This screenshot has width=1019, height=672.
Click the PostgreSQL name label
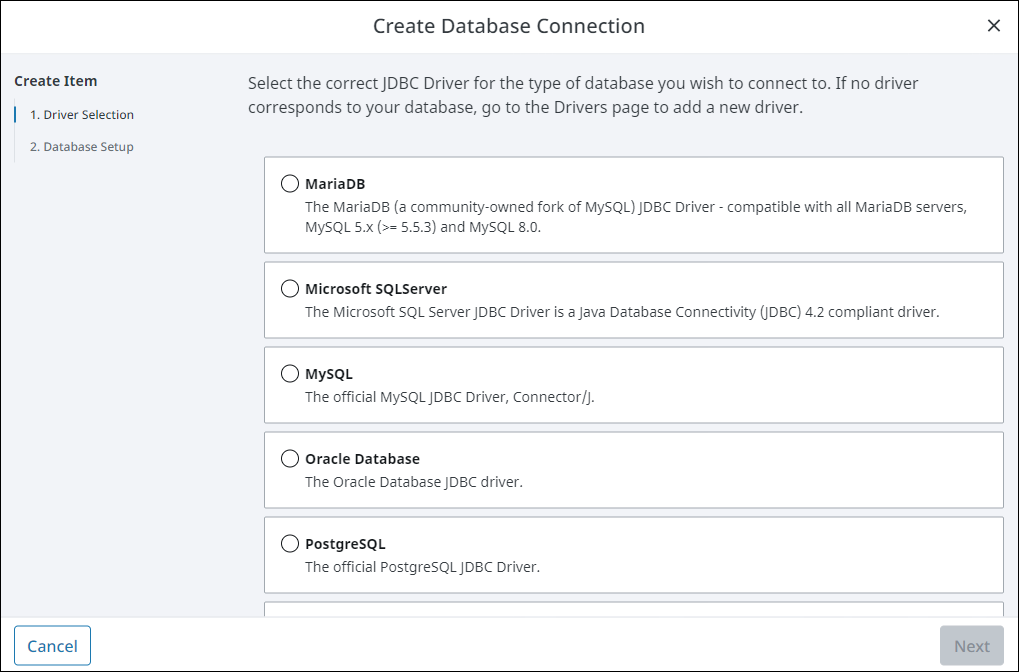point(345,544)
